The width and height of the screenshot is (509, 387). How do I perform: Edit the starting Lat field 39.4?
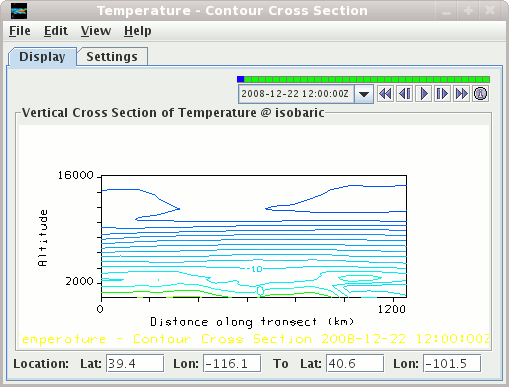point(135,363)
